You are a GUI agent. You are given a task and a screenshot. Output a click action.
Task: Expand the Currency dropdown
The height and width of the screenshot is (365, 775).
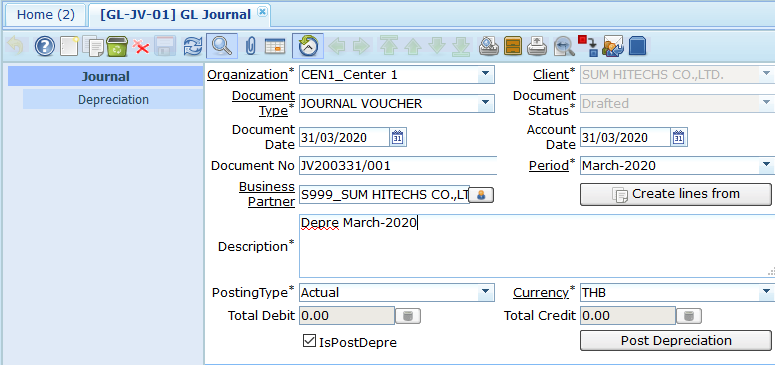pos(767,292)
